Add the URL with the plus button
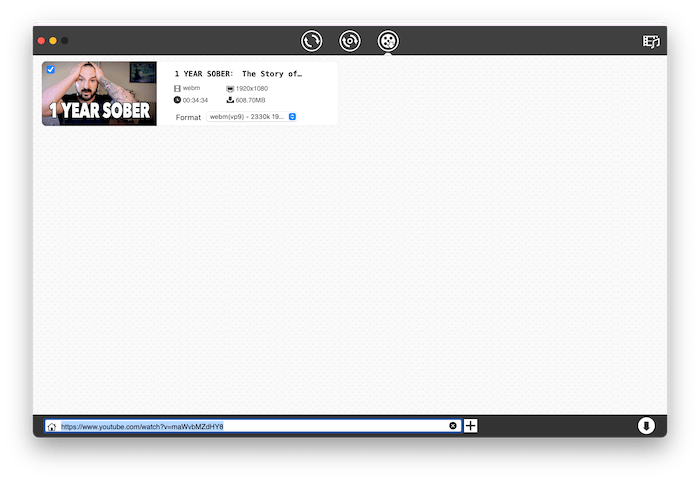 [x=471, y=426]
